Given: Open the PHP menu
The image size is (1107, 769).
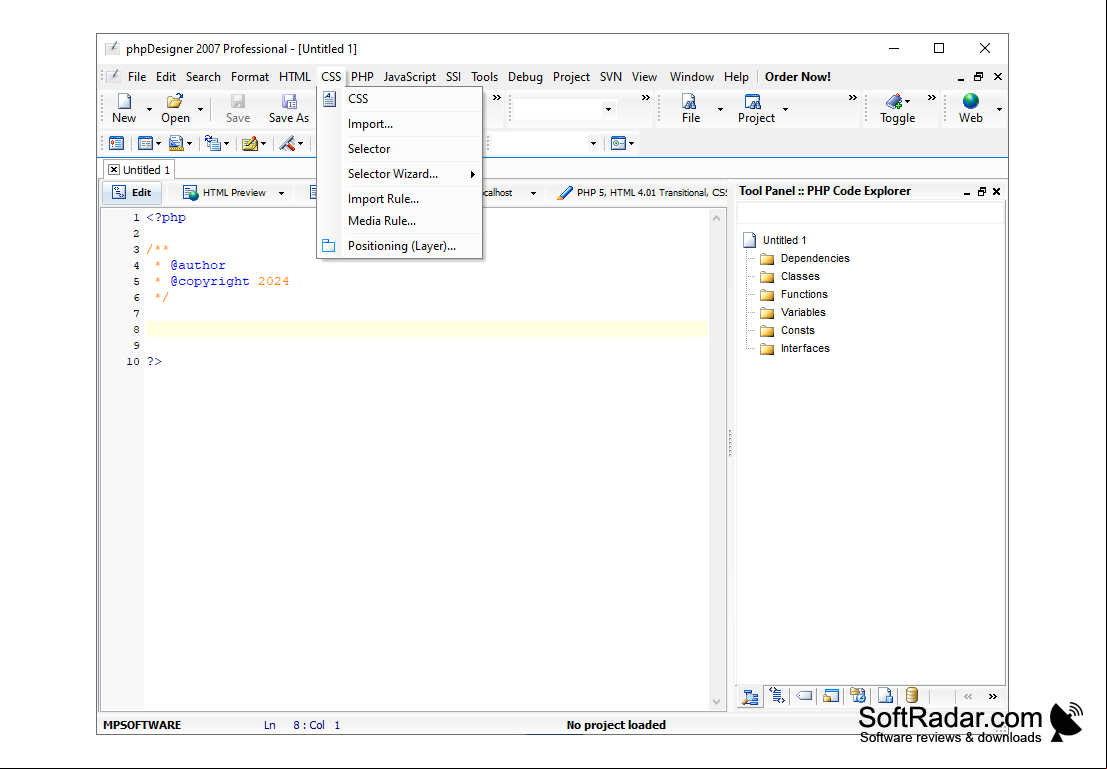Looking at the screenshot, I should tap(362, 77).
